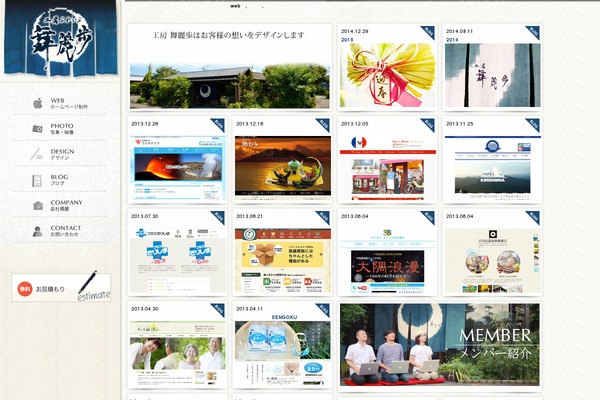Open the 2013.06.21 cardboard box site thumbnail

[283, 260]
